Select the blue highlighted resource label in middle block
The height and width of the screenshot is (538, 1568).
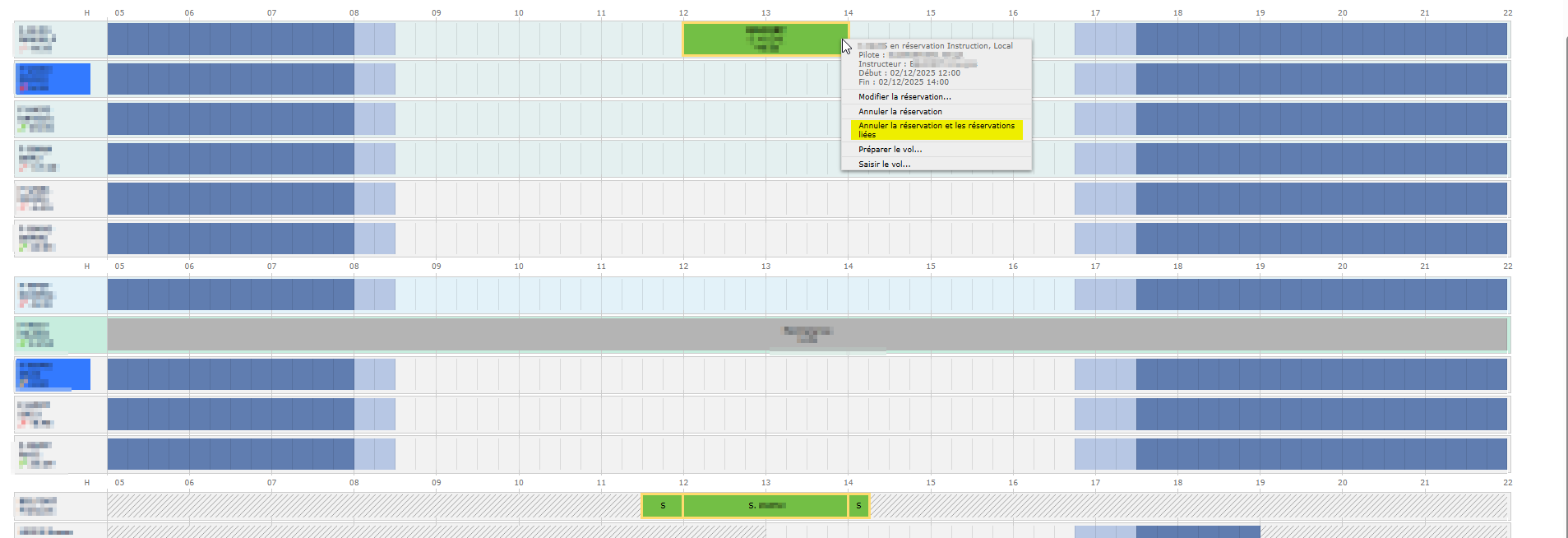pos(53,374)
